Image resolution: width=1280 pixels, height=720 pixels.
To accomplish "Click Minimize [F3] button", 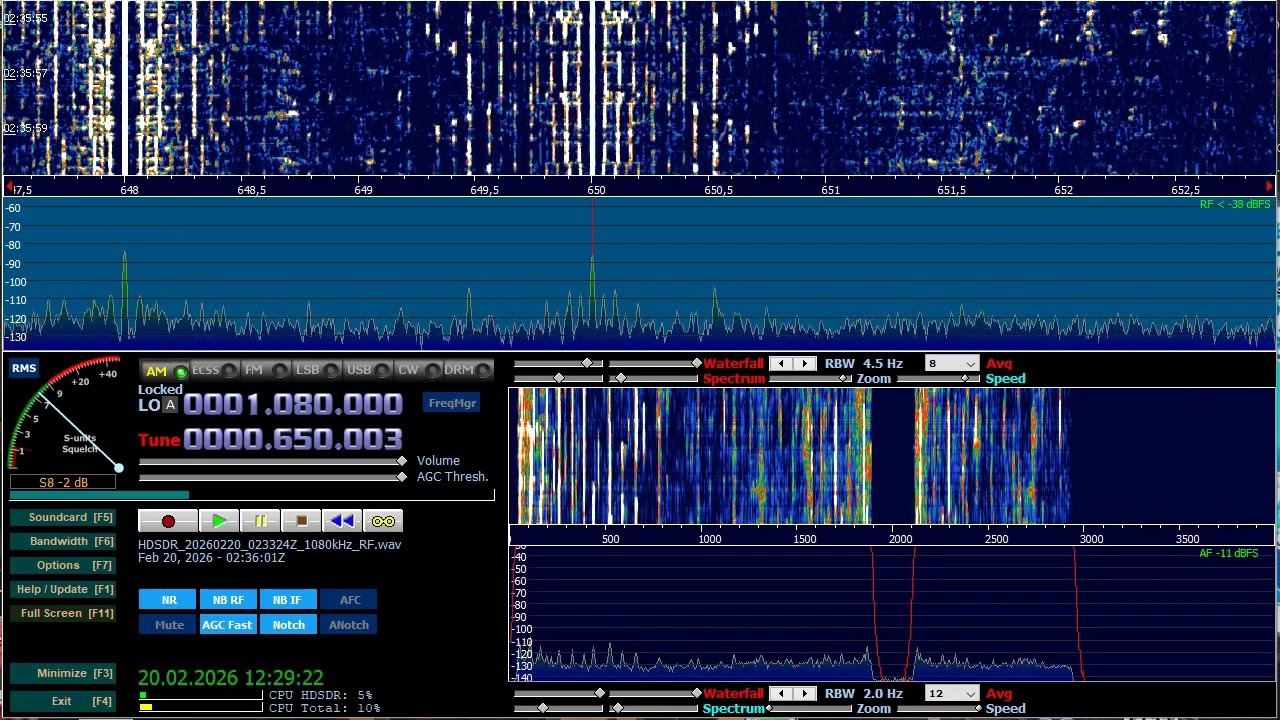I will point(63,674).
